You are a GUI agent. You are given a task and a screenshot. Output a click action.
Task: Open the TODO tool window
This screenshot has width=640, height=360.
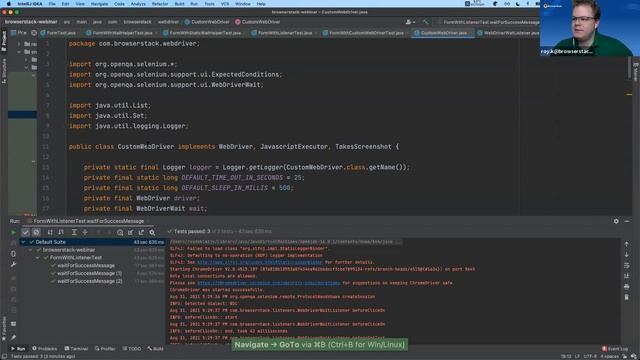point(131,349)
